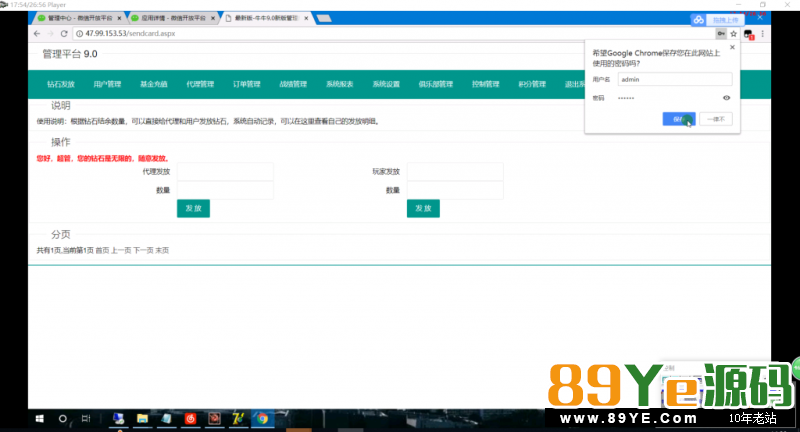Screen dimensions: 800x432
Task: Open a new tab via the new-tab button
Action: click(x=323, y=18)
